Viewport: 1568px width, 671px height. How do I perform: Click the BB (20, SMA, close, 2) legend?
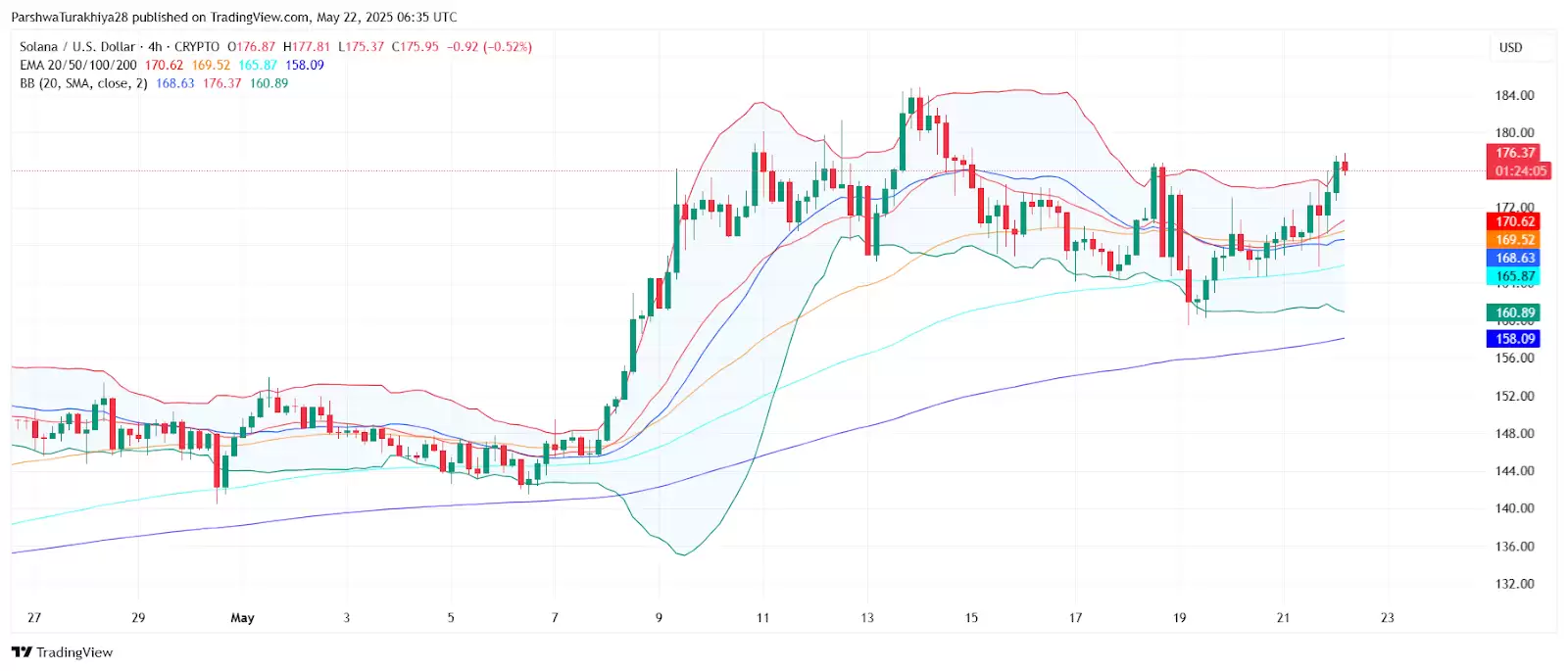pos(83,84)
